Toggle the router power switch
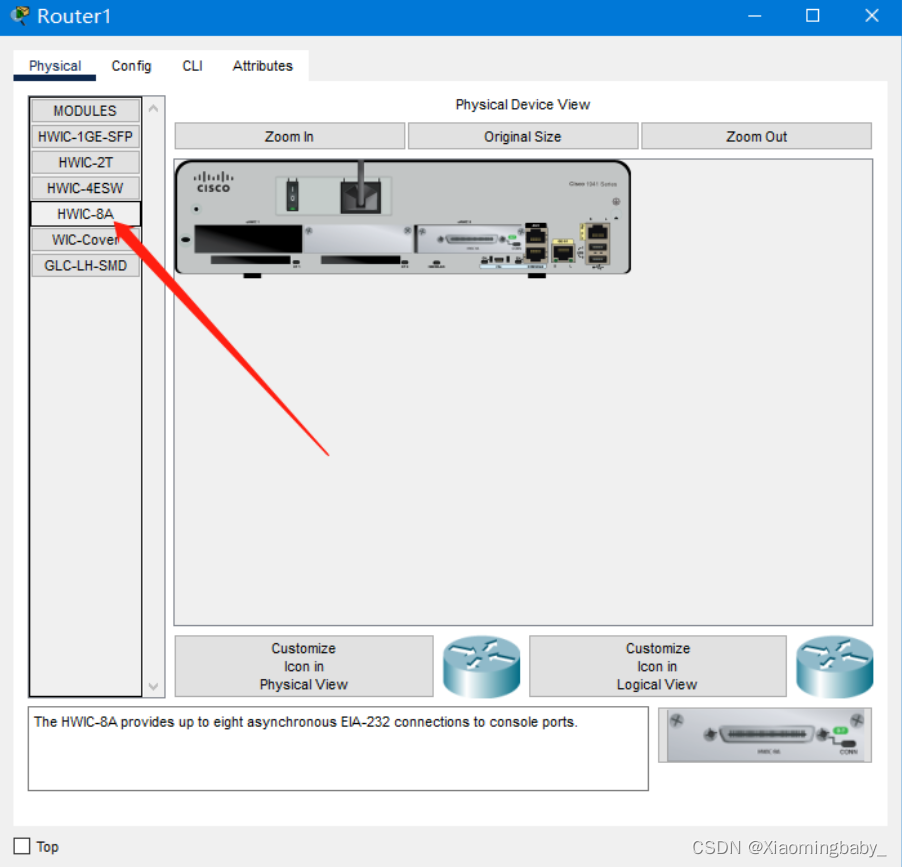Image resolution: width=902 pixels, height=867 pixels. coord(292,196)
